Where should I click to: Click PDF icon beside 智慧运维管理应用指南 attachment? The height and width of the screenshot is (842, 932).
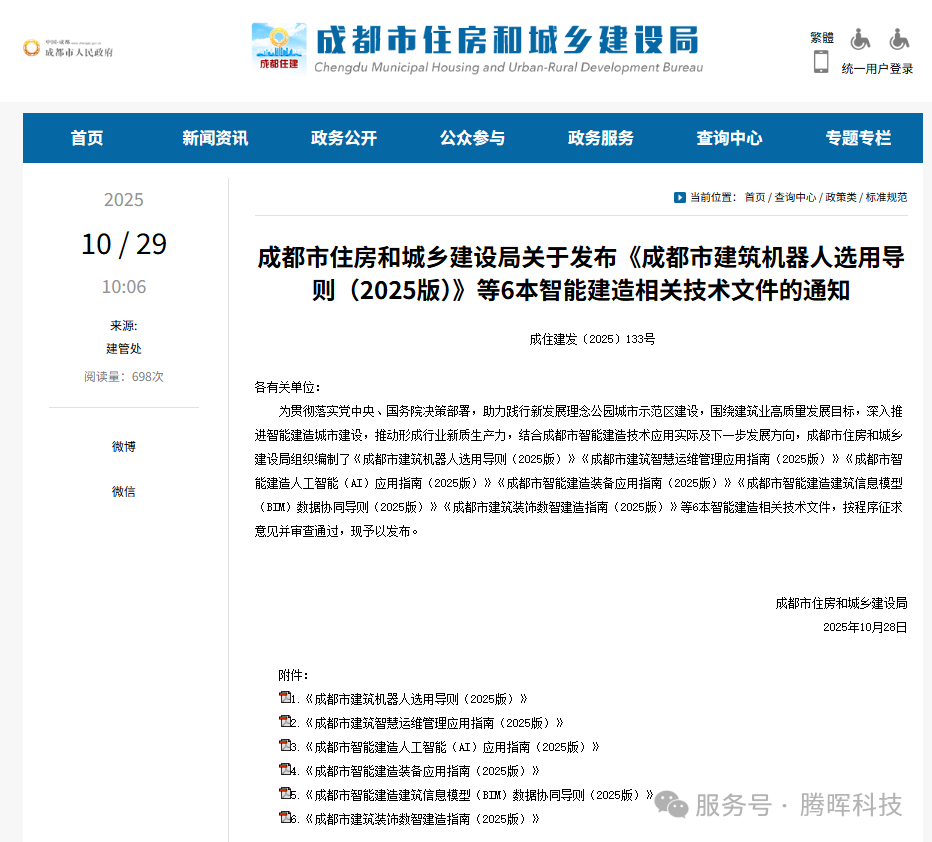284,722
